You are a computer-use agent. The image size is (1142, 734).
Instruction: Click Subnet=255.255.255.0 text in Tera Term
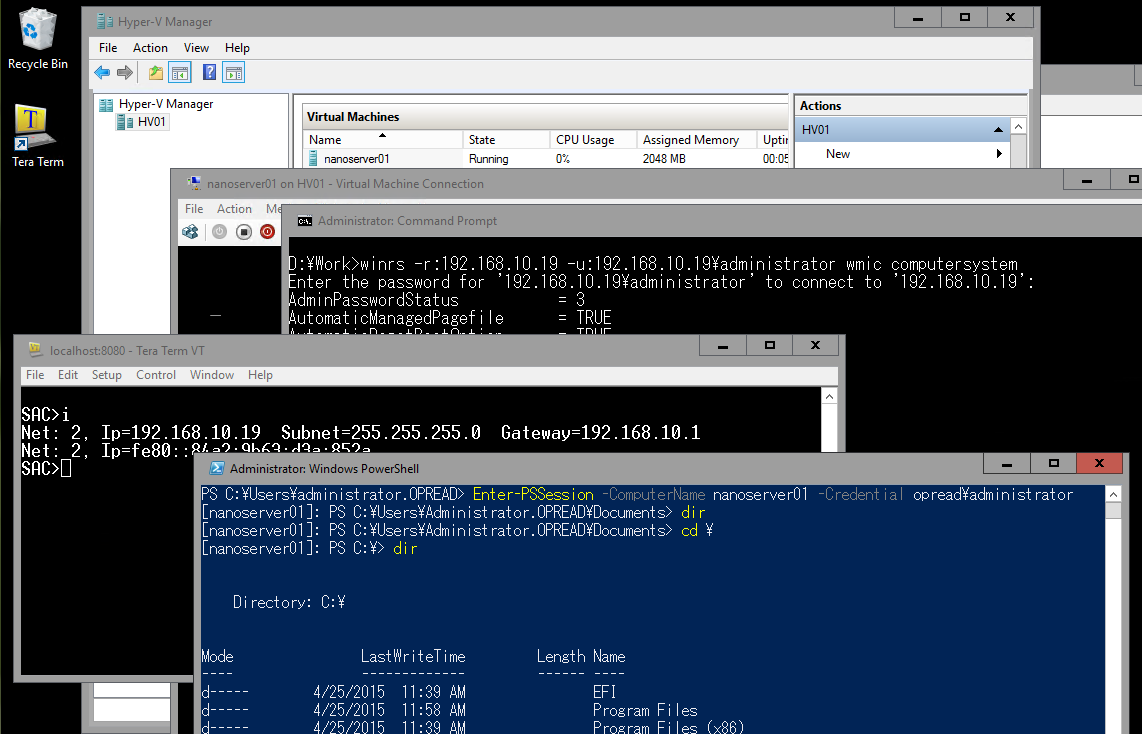(381, 433)
